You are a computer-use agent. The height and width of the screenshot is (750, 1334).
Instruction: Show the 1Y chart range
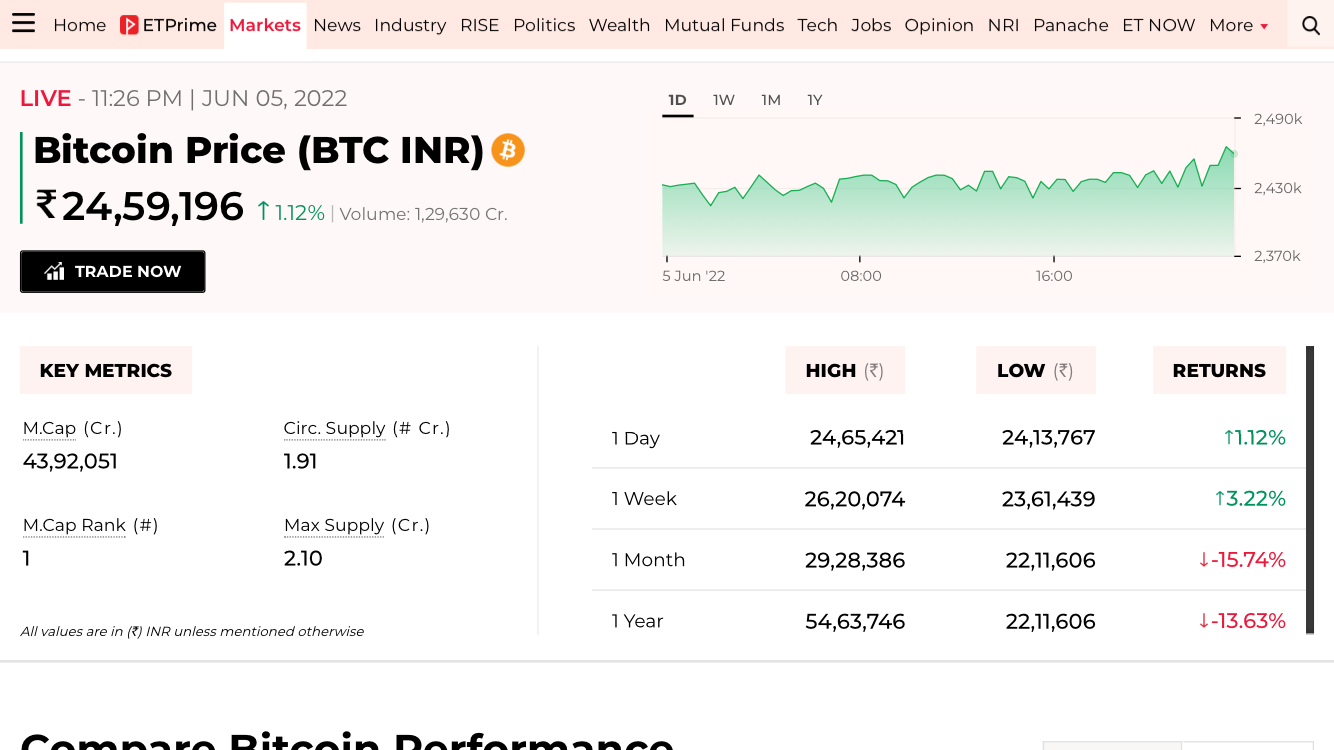(815, 100)
